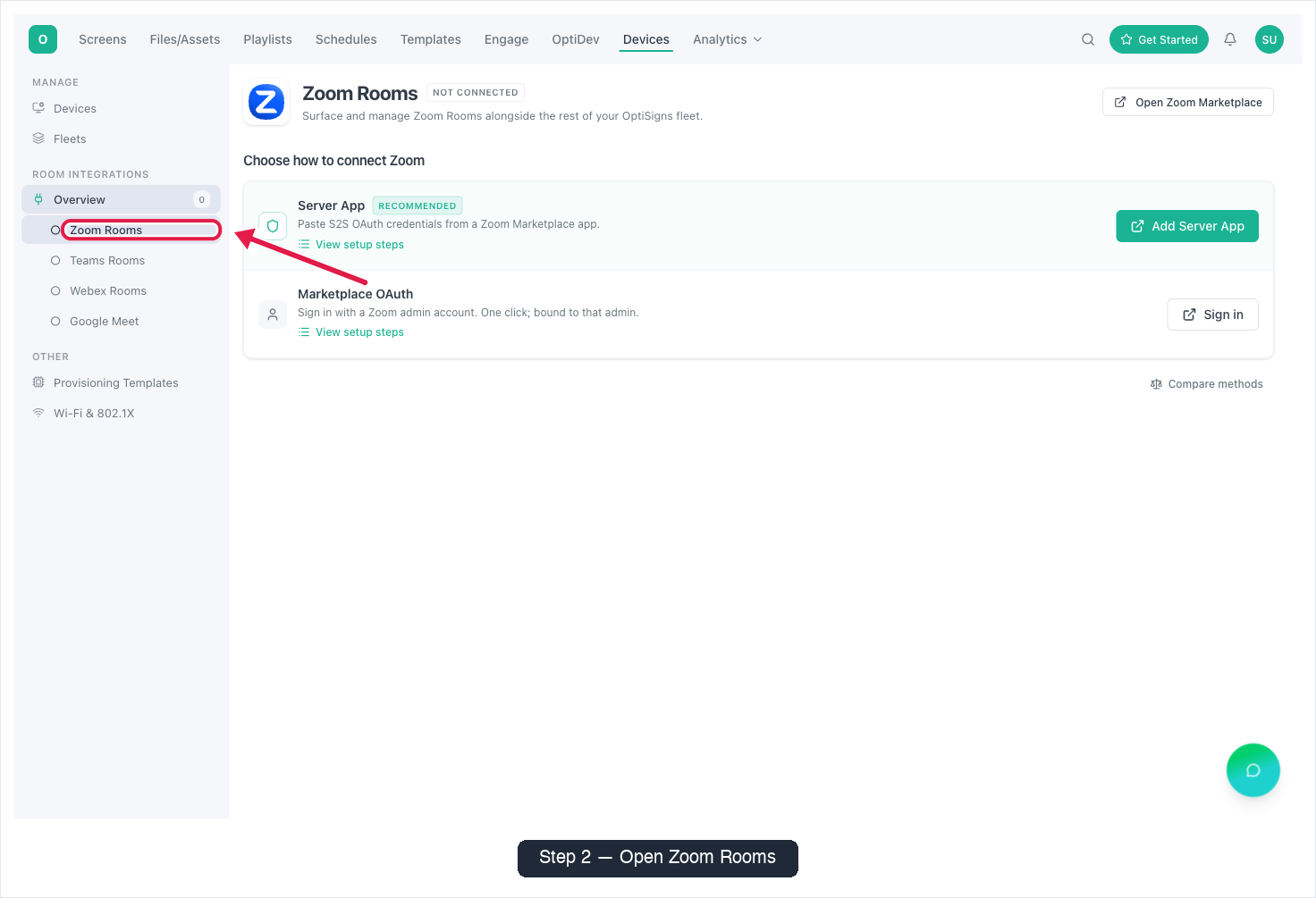
Task: Go to Files/Assets tab
Action: point(185,39)
